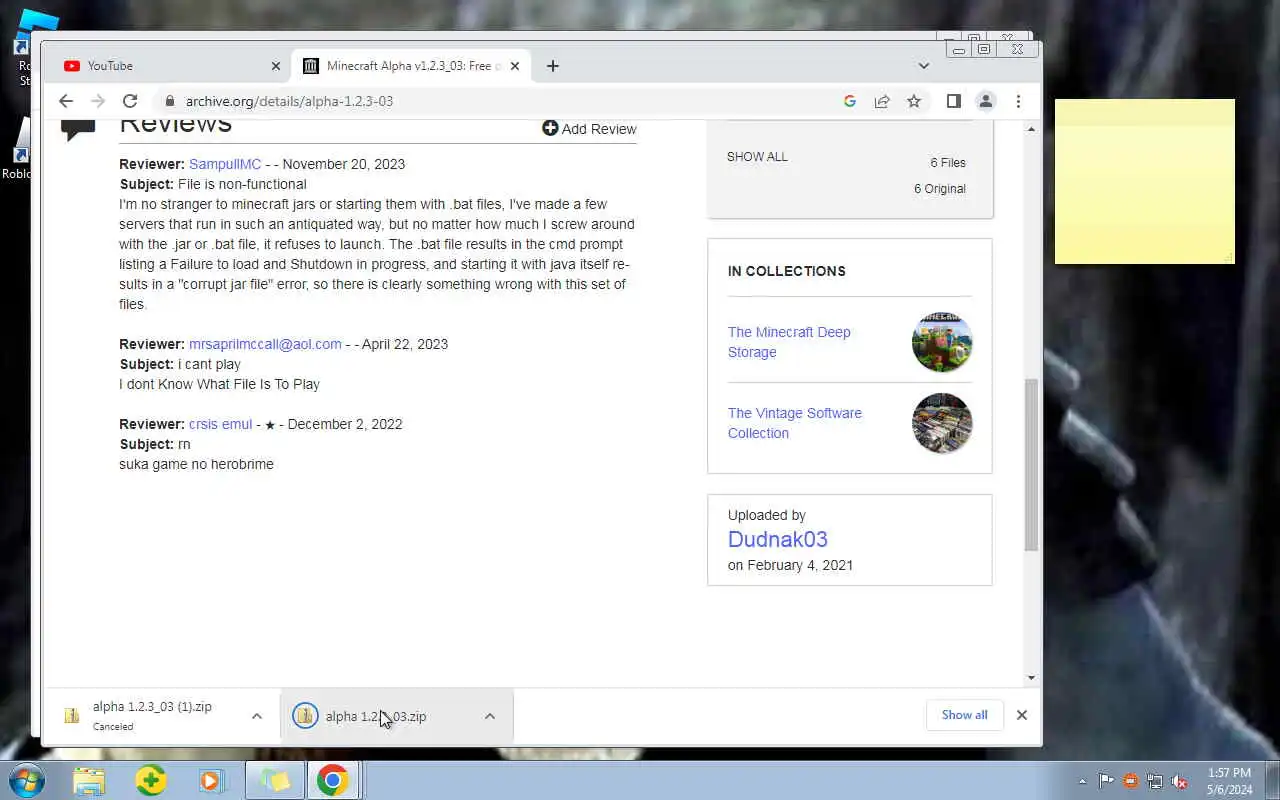Viewport: 1280px width, 800px height.
Task: Click the taskbar clock showing 1:57 PM
Action: pos(1229,781)
